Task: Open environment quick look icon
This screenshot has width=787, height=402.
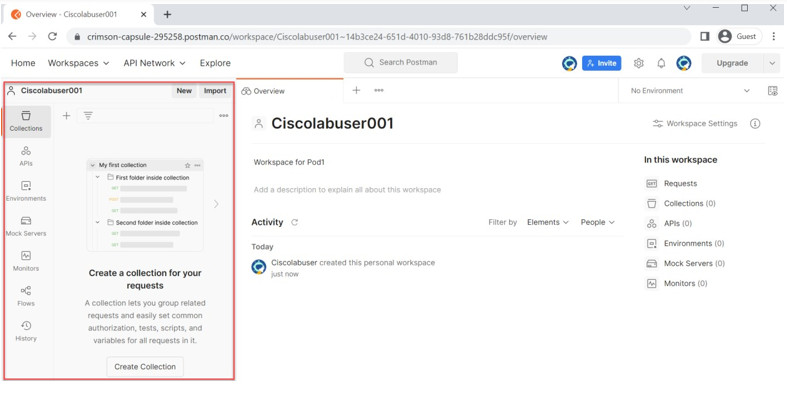Action: [x=772, y=91]
